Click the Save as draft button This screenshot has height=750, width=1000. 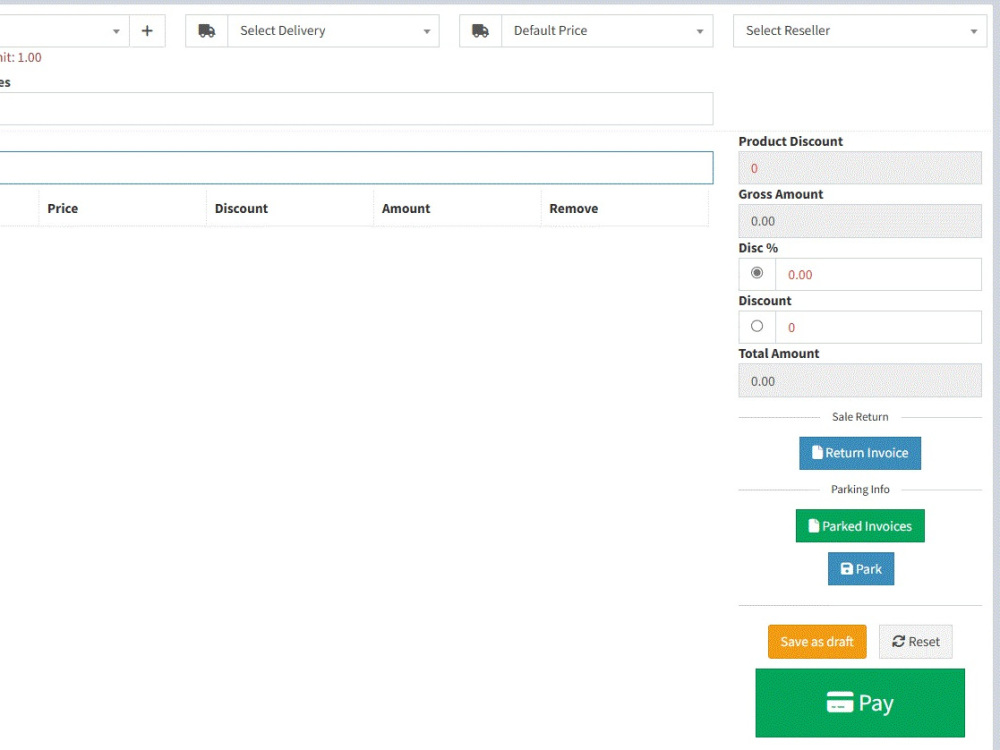(816, 641)
